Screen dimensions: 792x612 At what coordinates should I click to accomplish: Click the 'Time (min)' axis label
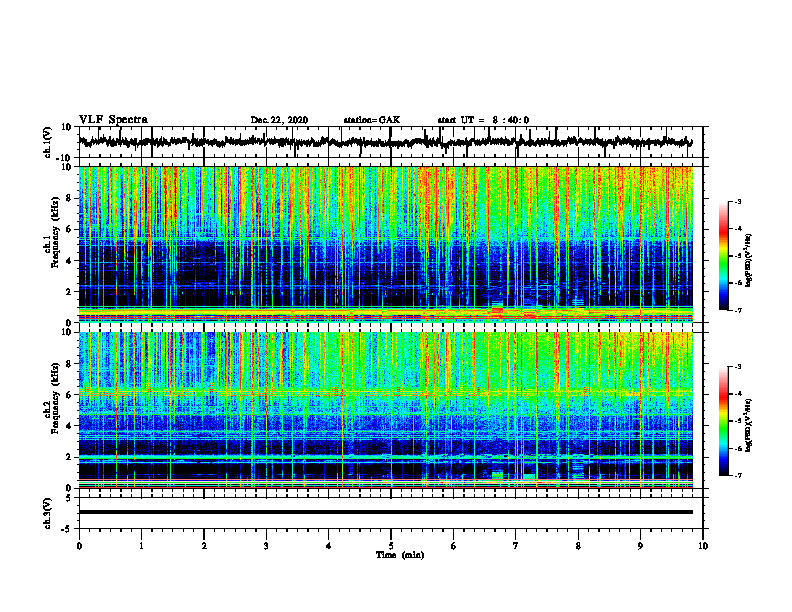pyautogui.click(x=400, y=555)
